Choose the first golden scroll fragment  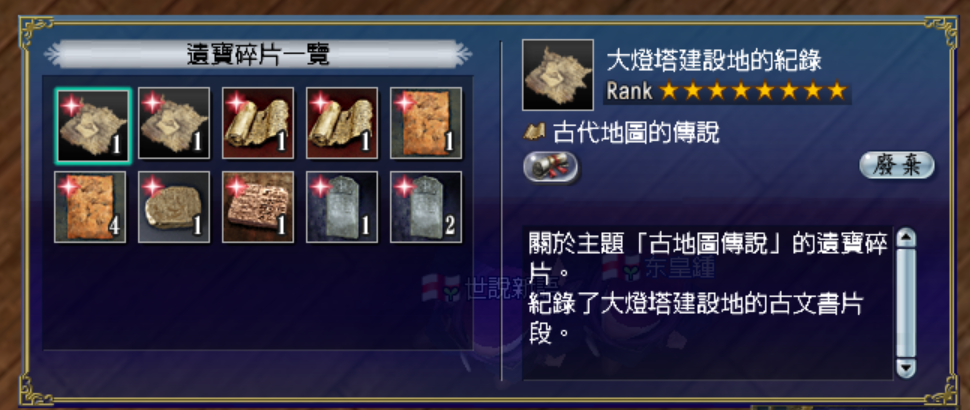click(x=258, y=123)
